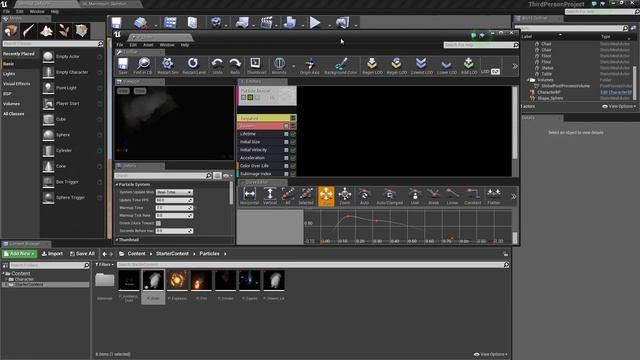
Task: Open Cascade Window menu
Action: click(x=167, y=45)
